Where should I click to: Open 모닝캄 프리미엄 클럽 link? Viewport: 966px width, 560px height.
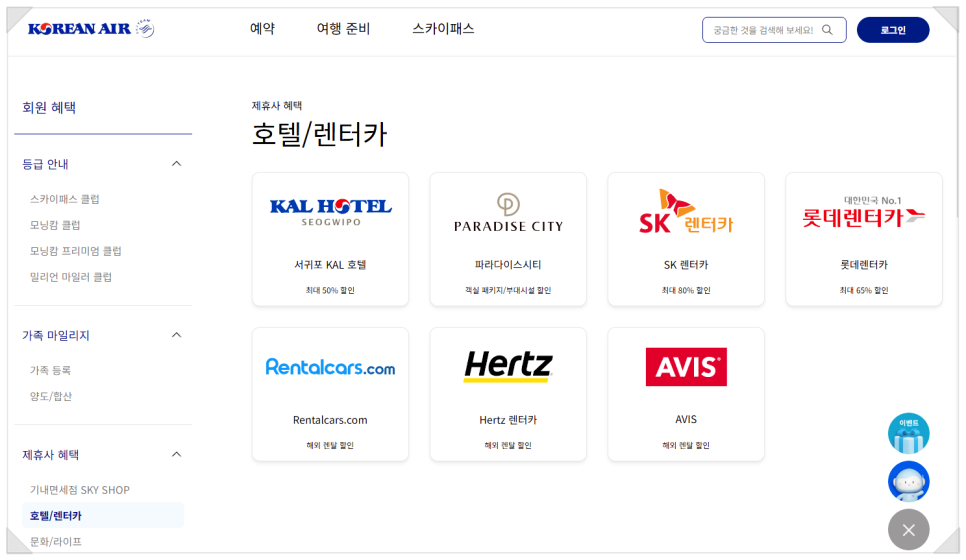(76, 251)
